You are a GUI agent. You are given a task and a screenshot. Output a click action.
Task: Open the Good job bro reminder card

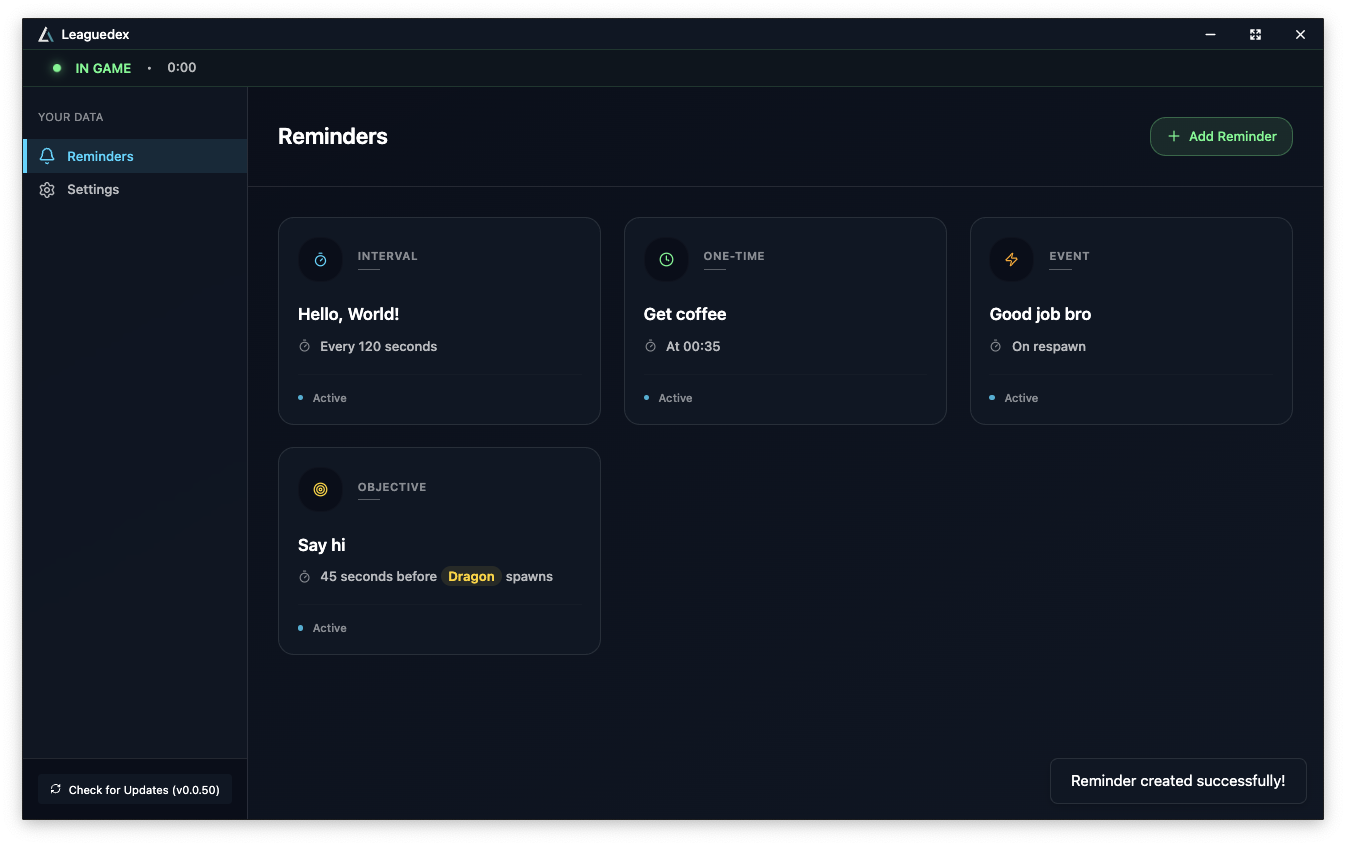pyautogui.click(x=1131, y=321)
